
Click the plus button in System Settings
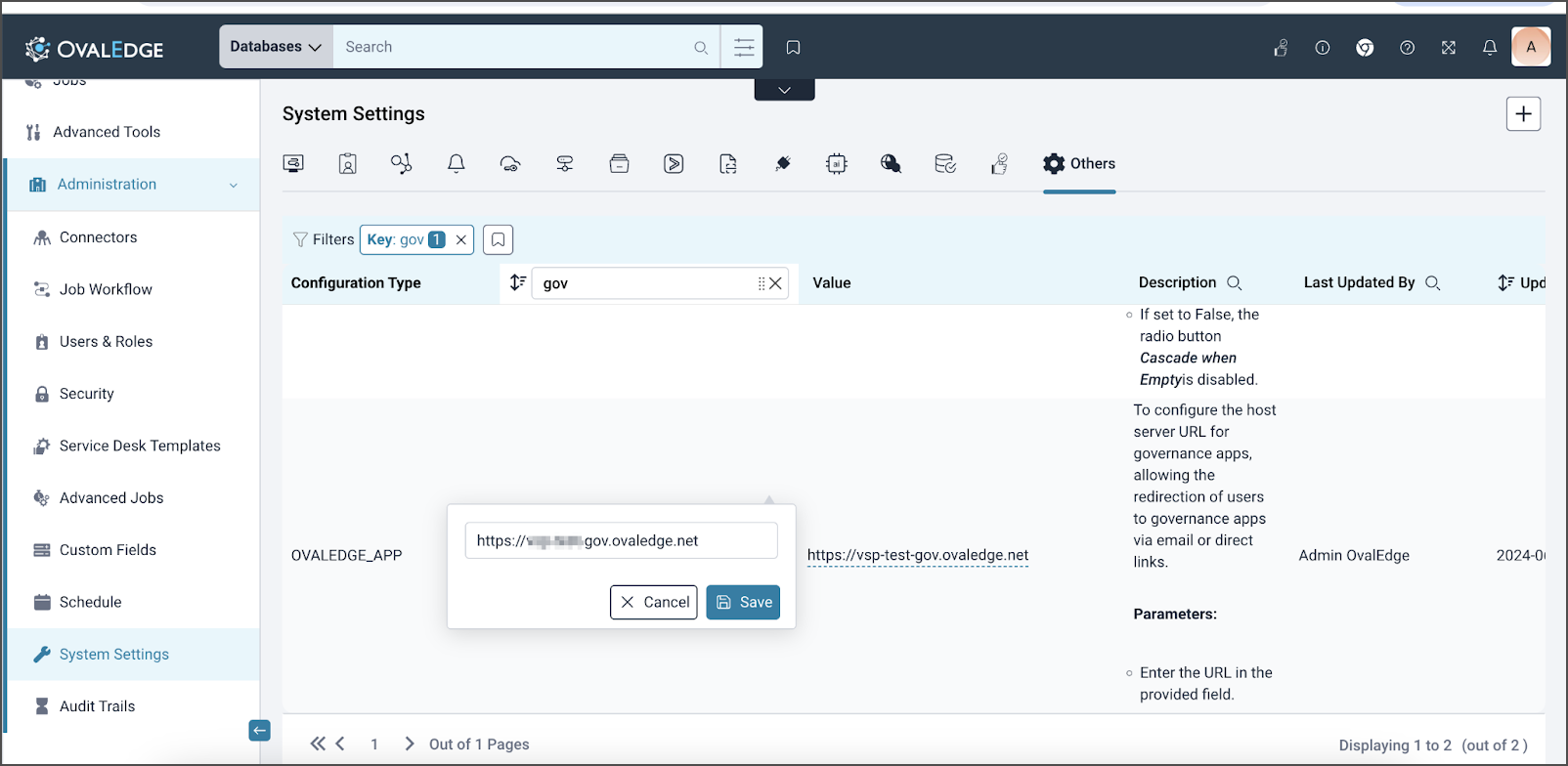pyautogui.click(x=1523, y=114)
